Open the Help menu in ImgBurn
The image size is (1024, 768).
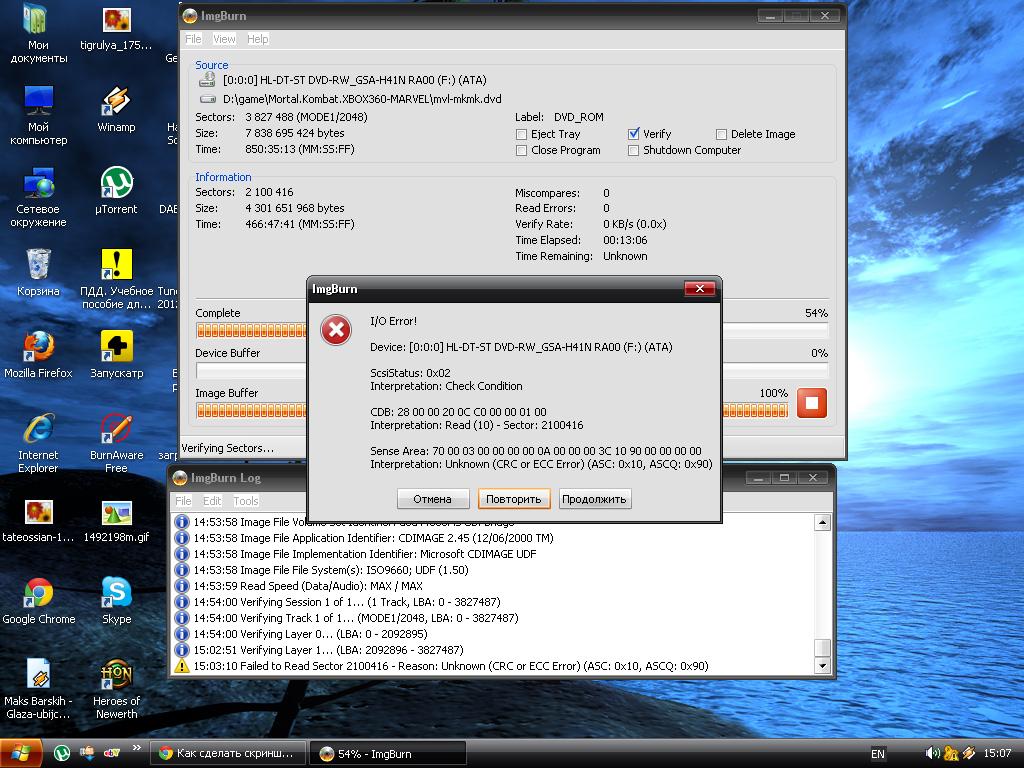tap(257, 39)
